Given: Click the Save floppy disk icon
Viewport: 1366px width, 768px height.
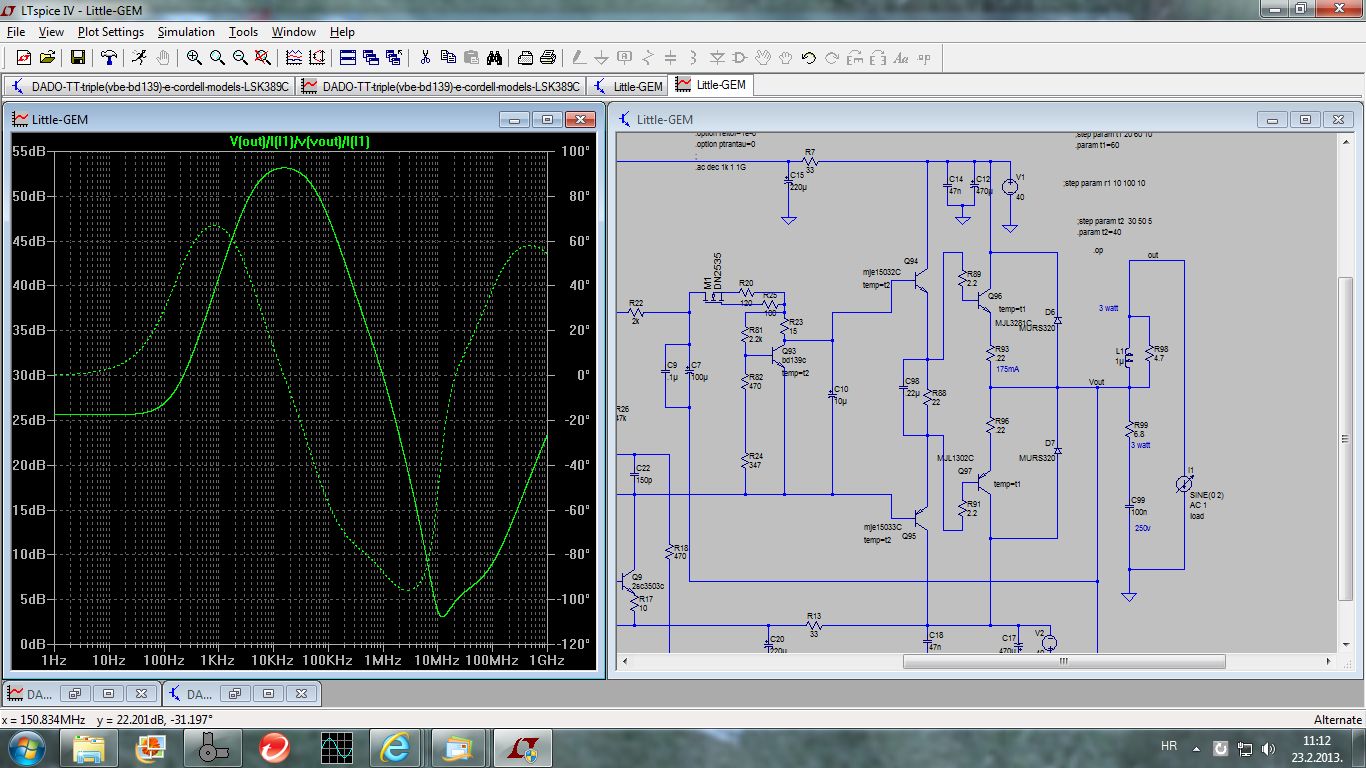Looking at the screenshot, I should pyautogui.click(x=77, y=58).
